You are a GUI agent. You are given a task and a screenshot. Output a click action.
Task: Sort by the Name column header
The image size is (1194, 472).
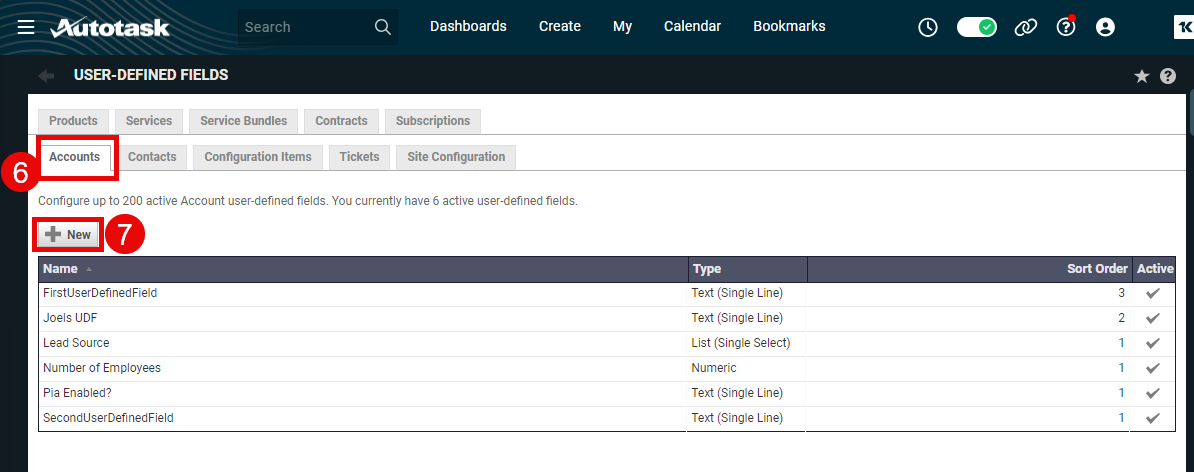click(362, 269)
